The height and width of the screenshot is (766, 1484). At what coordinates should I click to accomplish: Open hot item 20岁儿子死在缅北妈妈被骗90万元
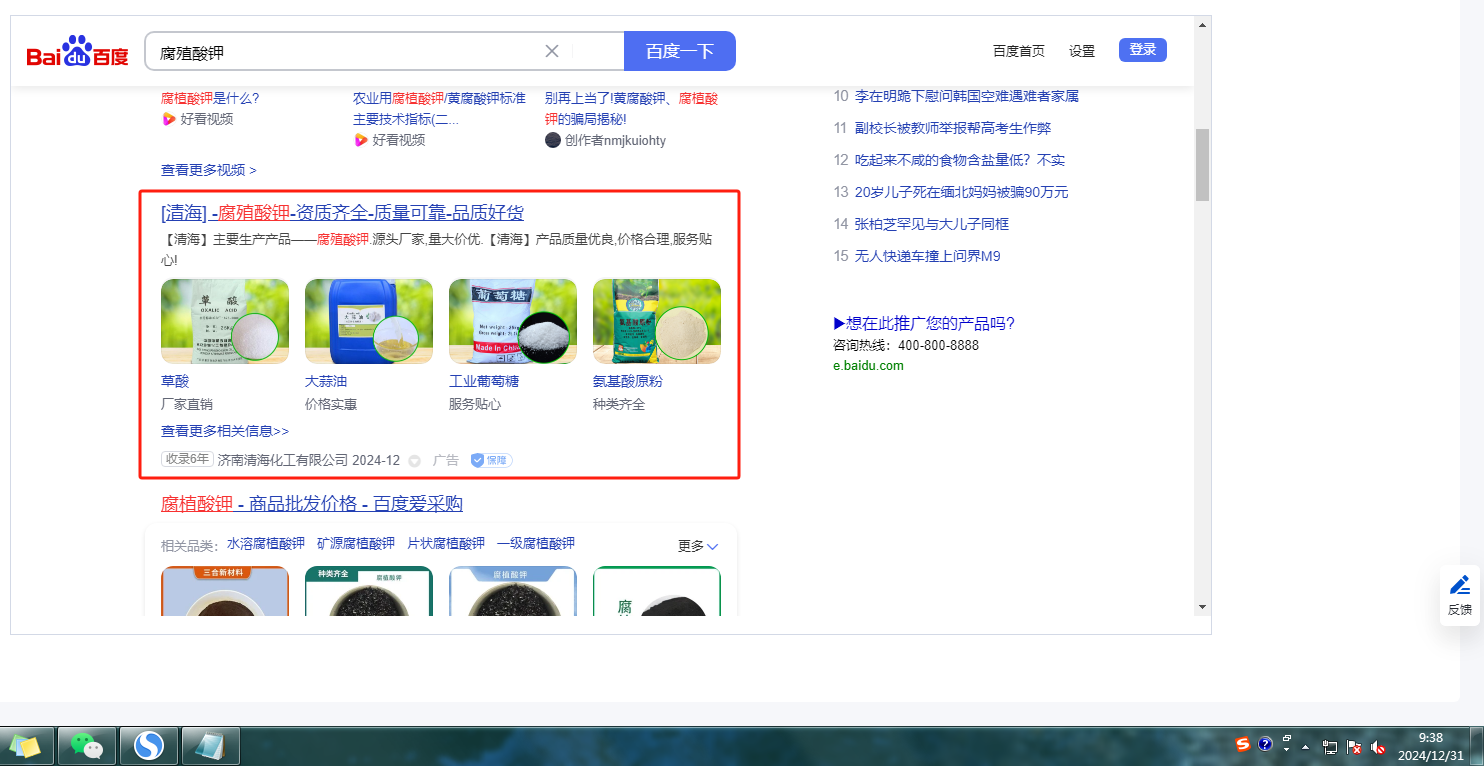point(962,192)
